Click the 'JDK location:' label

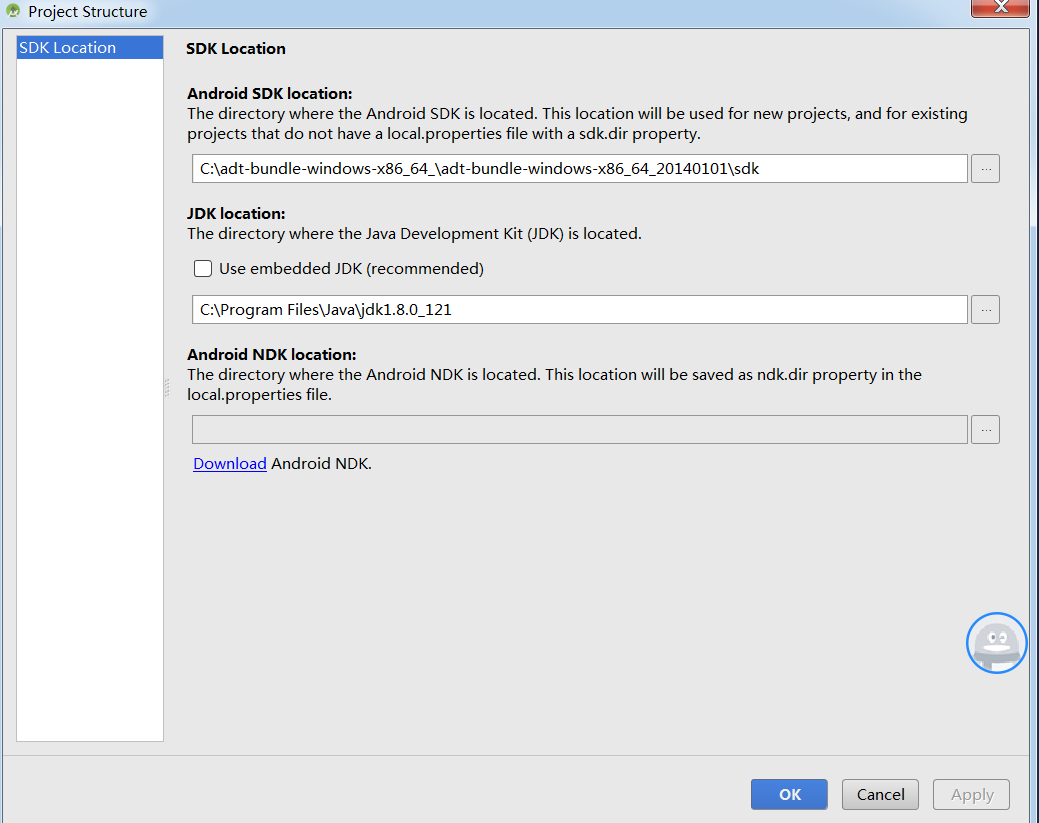(x=236, y=213)
